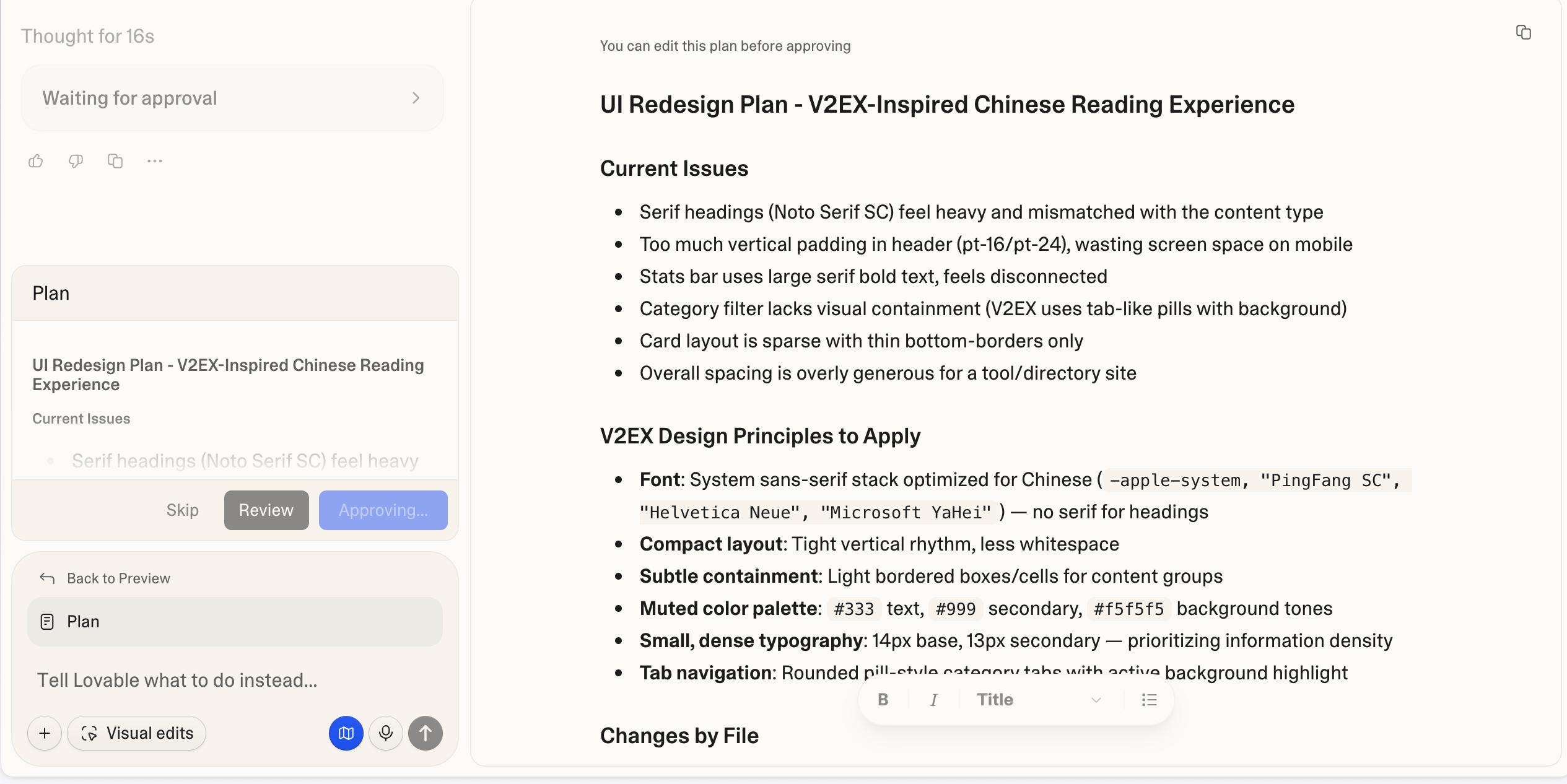1567x784 pixels.
Task: Toggle italic formatting in floating toolbar
Action: pyautogui.click(x=933, y=700)
